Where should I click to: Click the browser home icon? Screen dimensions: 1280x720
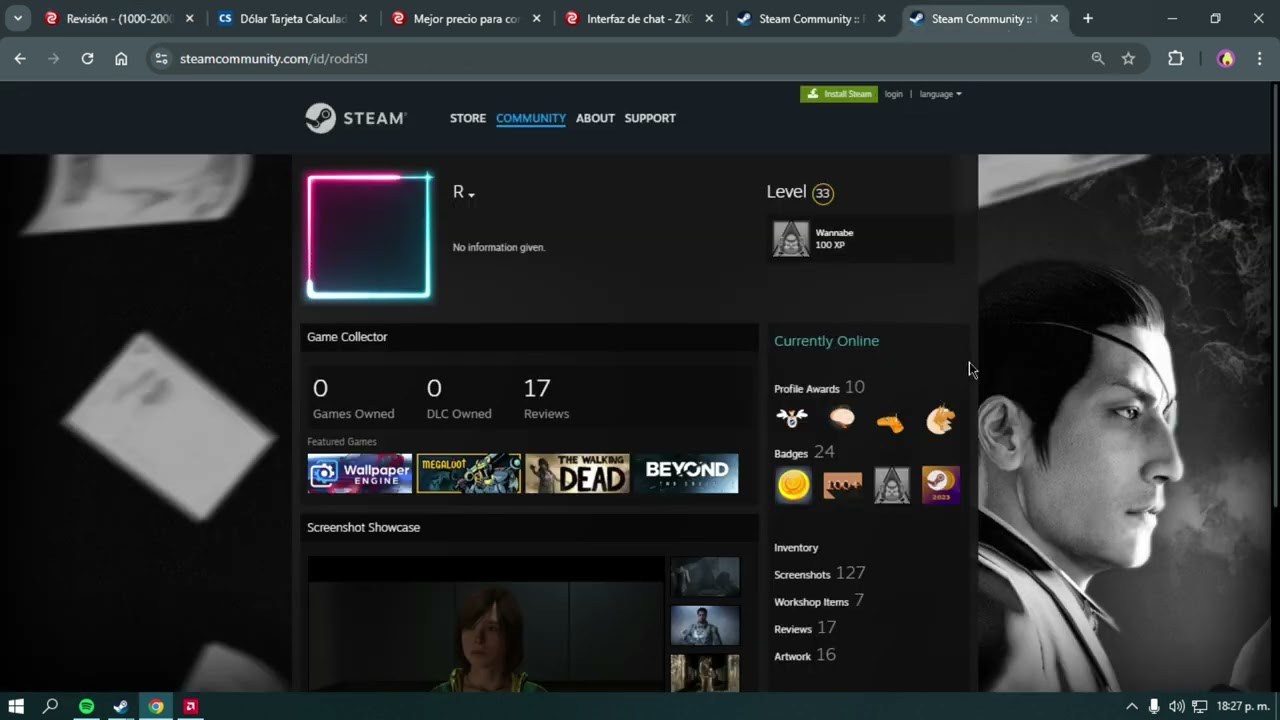click(x=121, y=59)
